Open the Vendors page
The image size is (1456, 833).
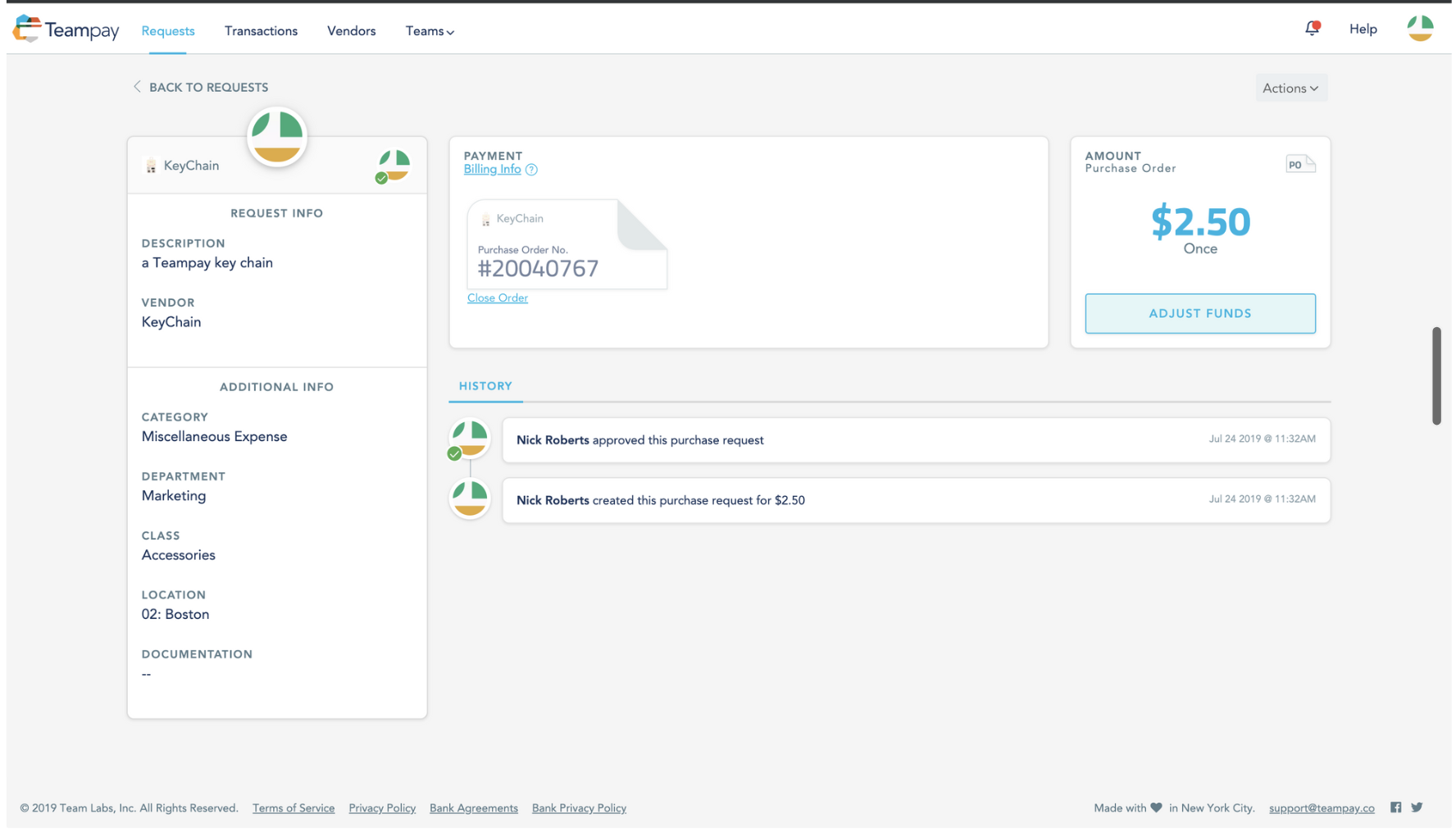tap(351, 31)
